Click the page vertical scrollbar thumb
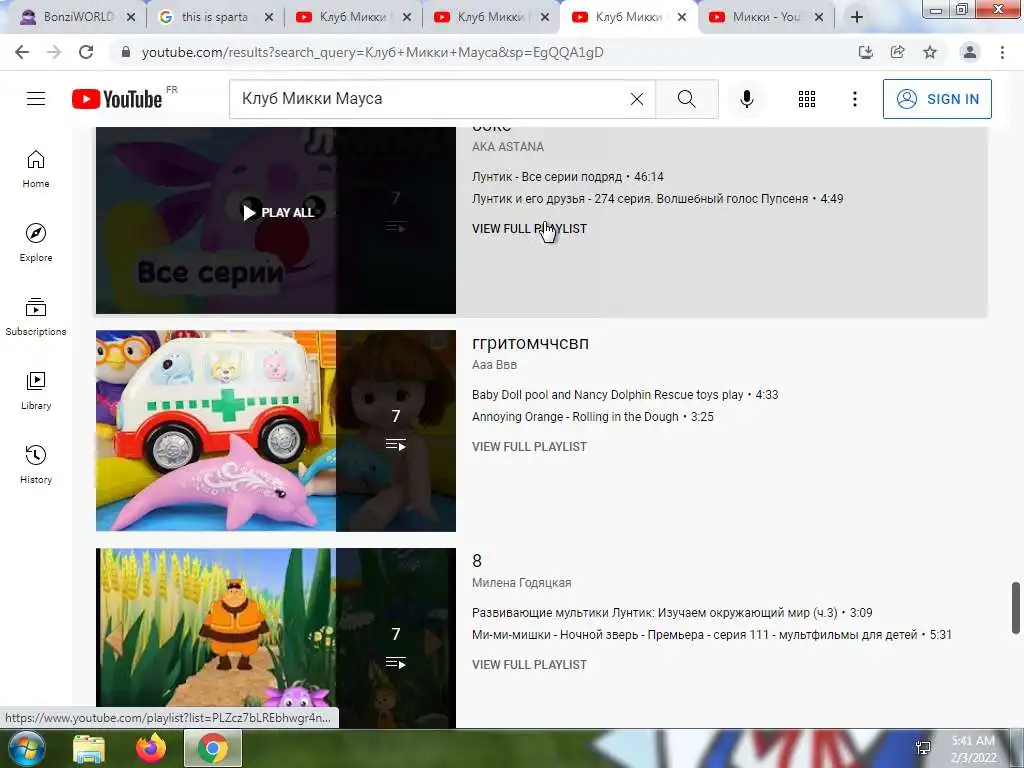 point(1016,607)
